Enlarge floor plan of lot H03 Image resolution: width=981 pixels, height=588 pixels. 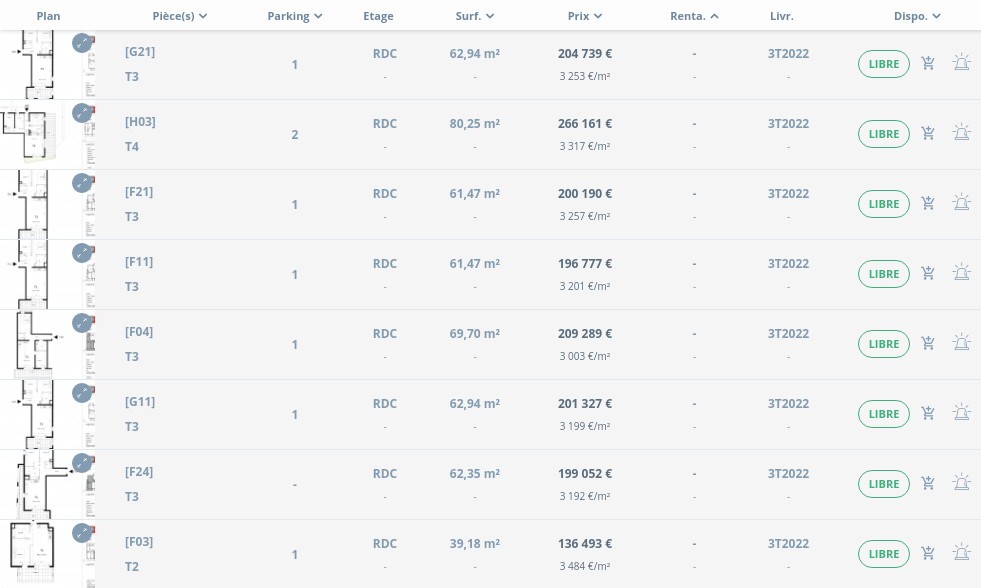(82, 113)
